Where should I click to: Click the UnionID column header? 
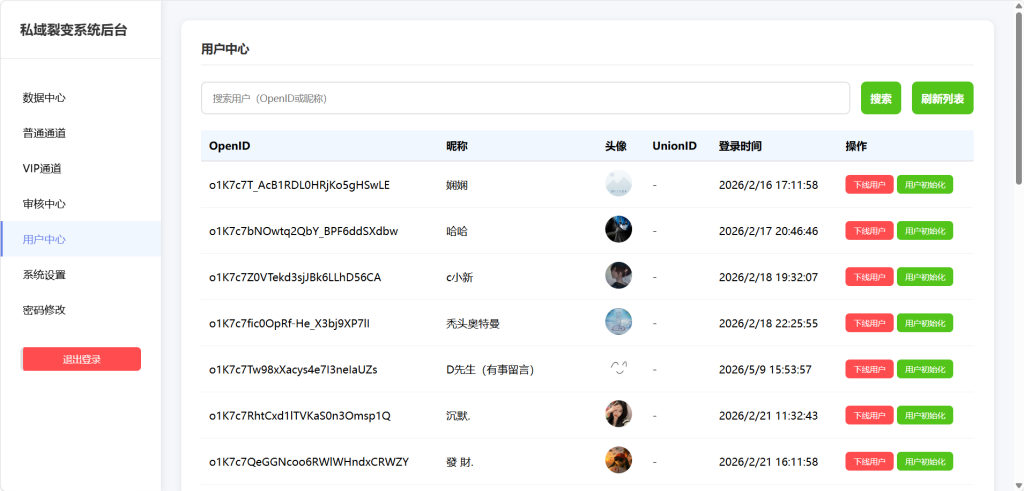(675, 146)
